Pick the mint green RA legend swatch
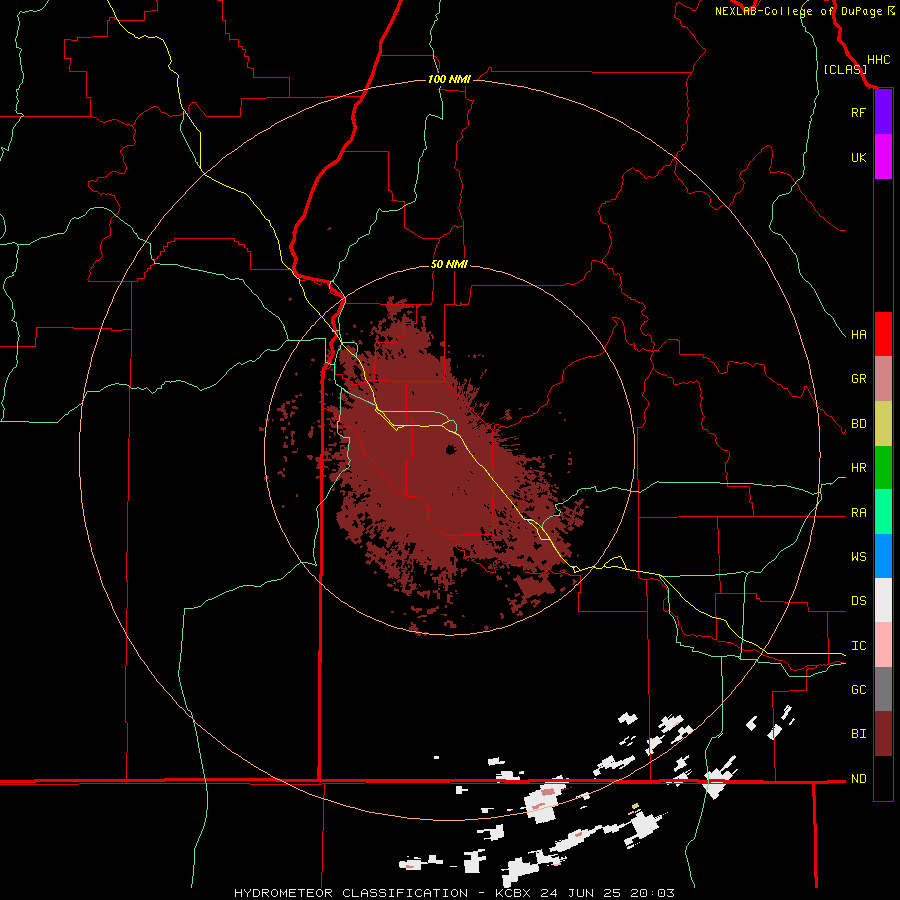The image size is (900, 900). (x=883, y=512)
